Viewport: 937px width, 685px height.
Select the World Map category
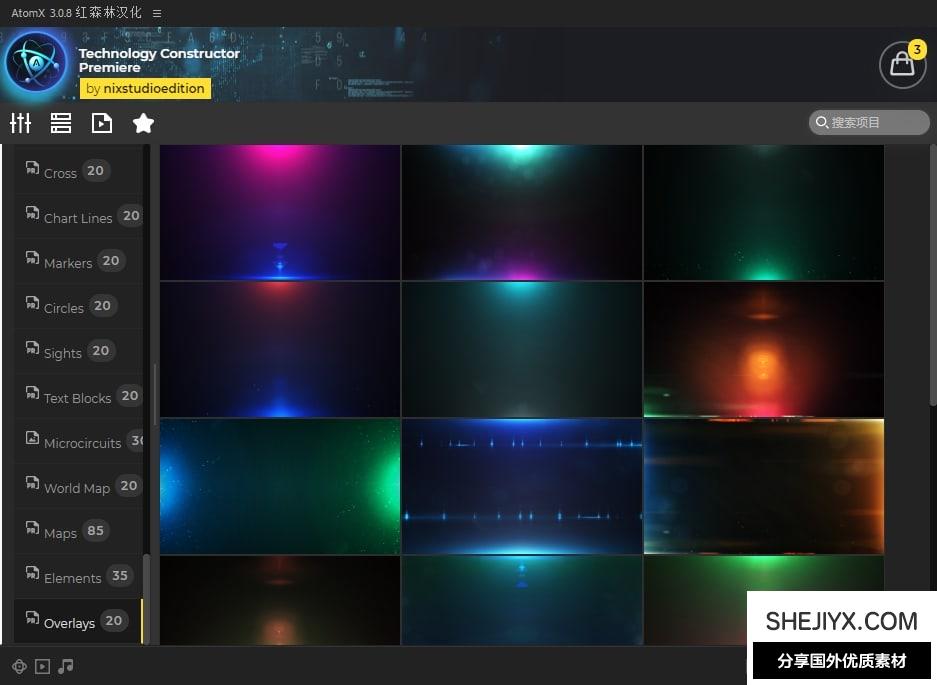[77, 487]
